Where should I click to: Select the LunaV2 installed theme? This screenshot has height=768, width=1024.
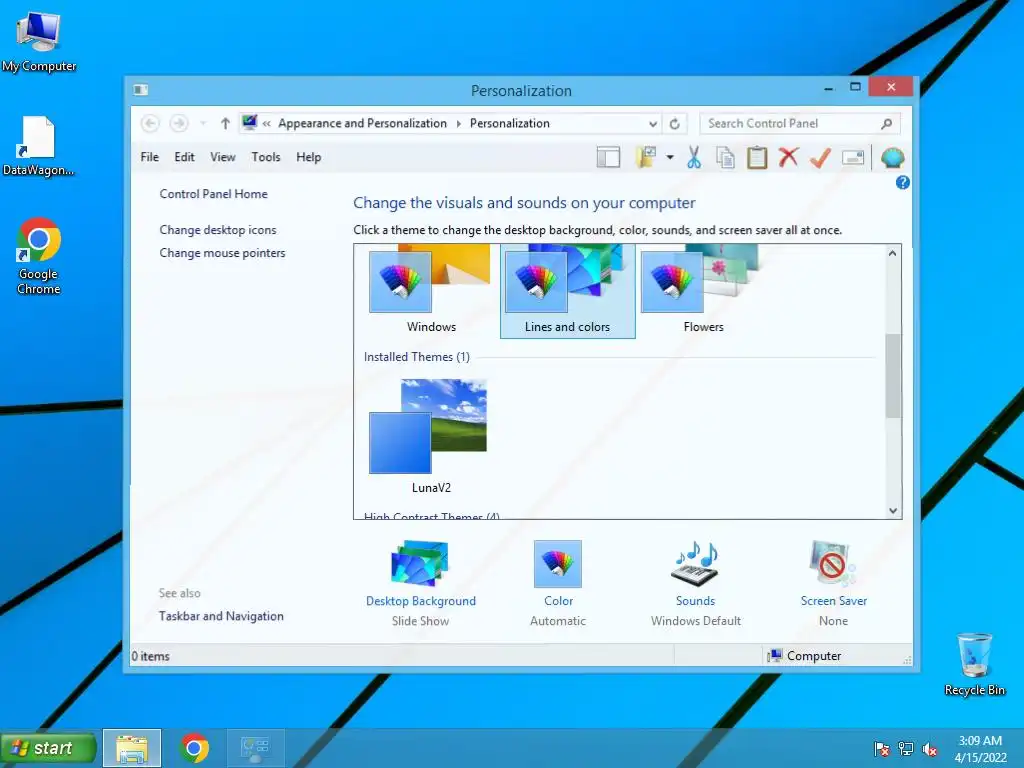431,436
